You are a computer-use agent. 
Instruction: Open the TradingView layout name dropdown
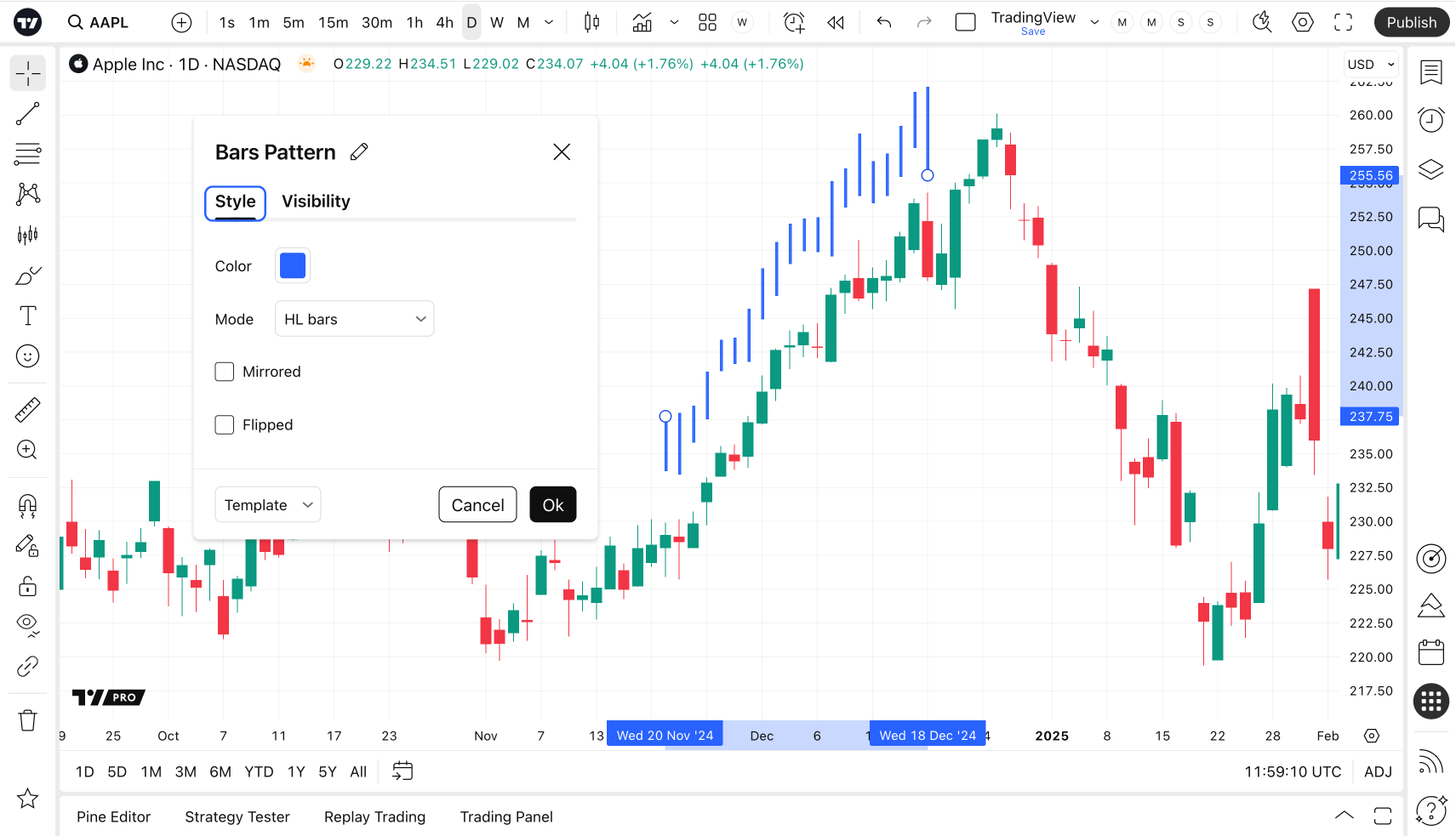1094,22
